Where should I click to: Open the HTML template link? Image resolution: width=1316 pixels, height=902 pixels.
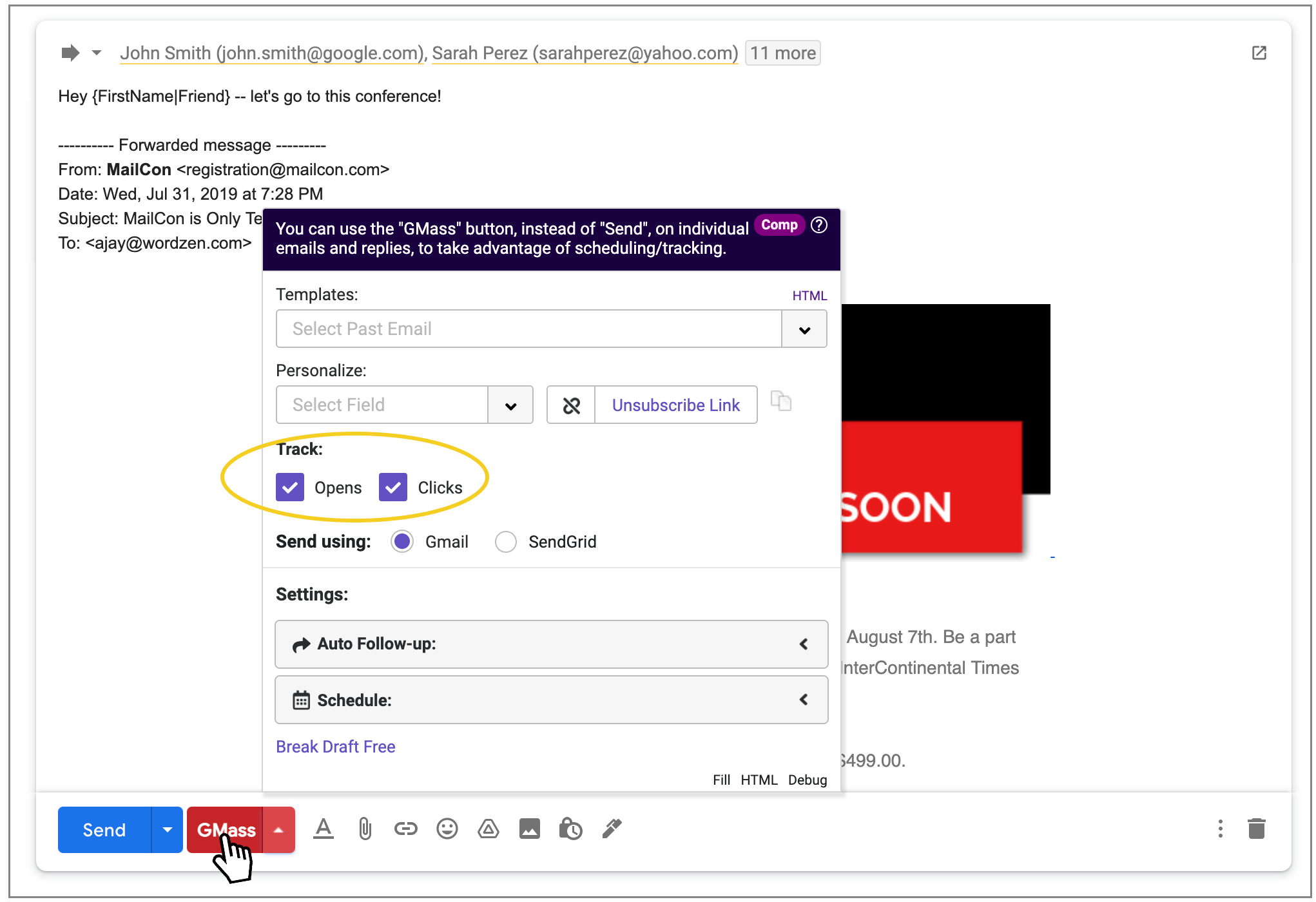pyautogui.click(x=809, y=296)
